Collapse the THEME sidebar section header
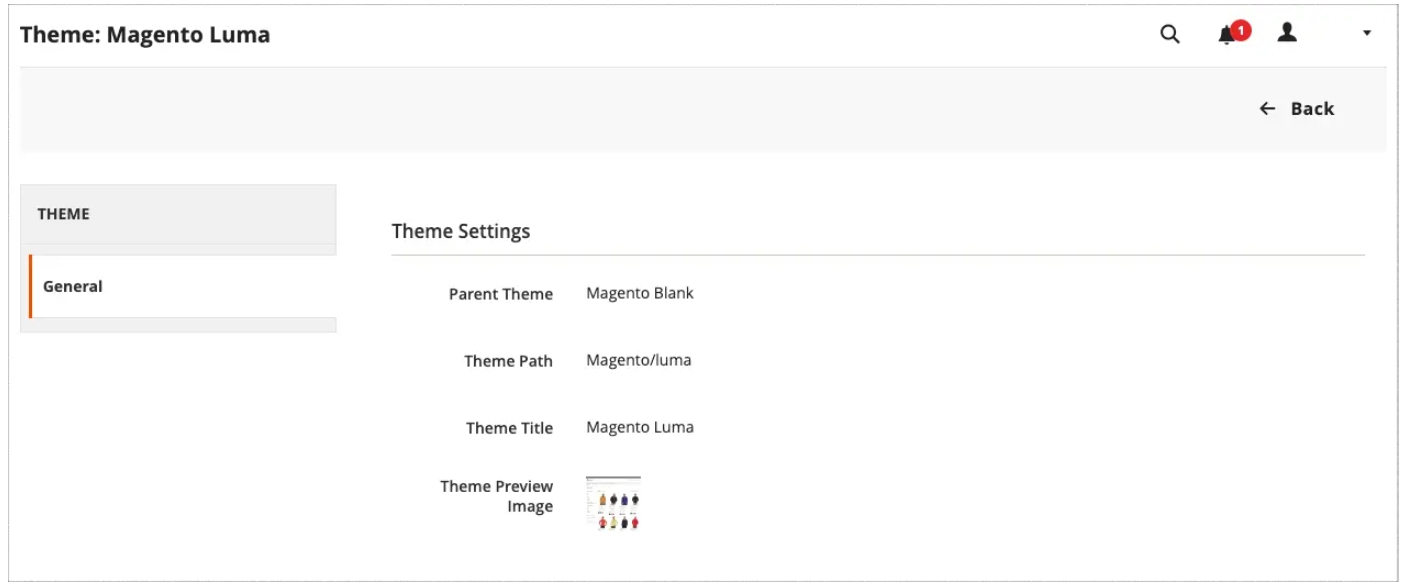Image resolution: width=1411 pixels, height=588 pixels. tap(178, 214)
